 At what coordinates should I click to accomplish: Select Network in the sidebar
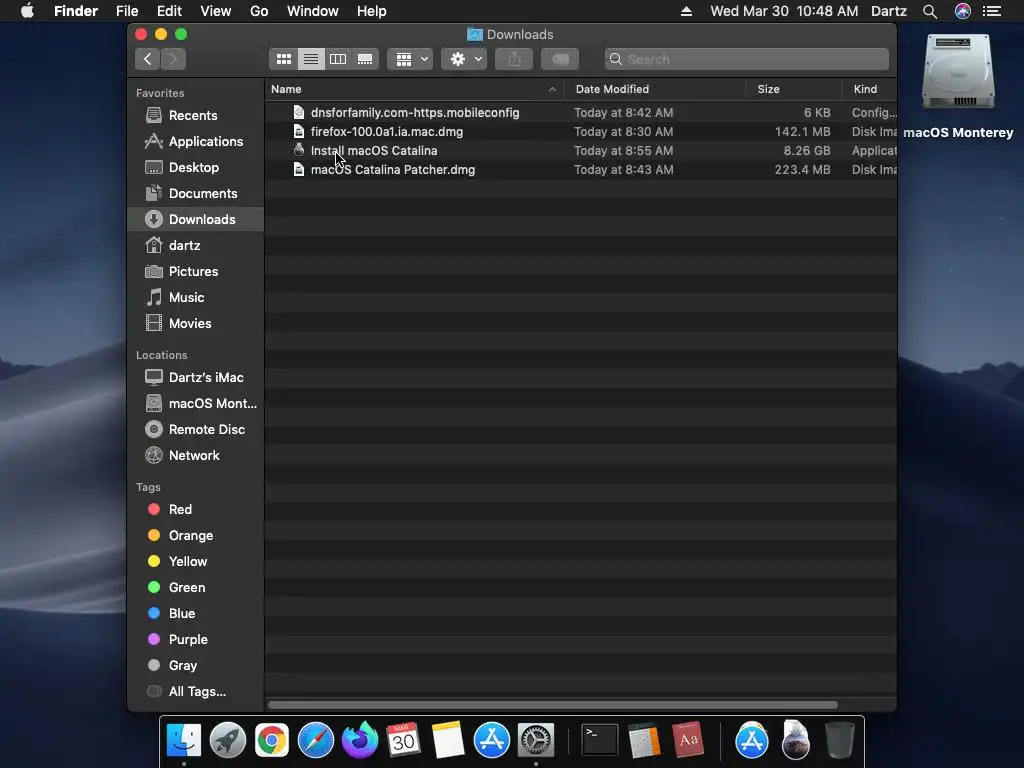(x=195, y=456)
